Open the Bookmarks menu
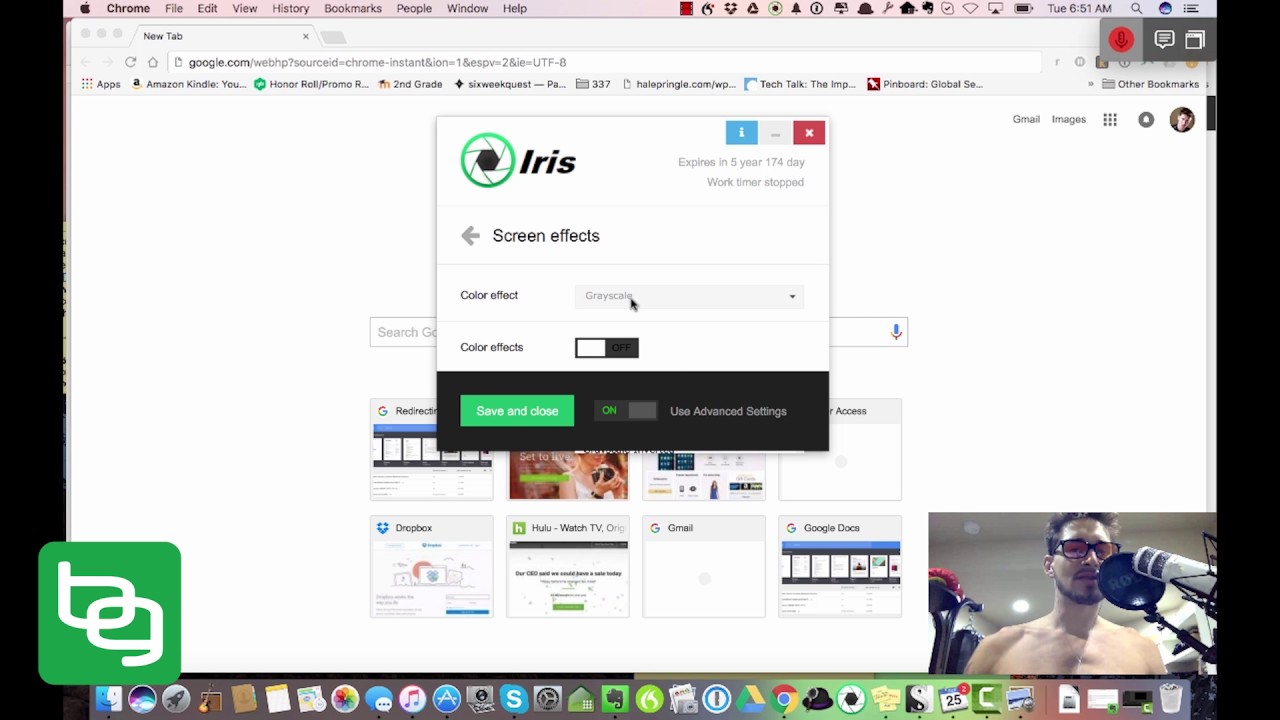Screen dimensions: 1280x720 tap(353, 8)
